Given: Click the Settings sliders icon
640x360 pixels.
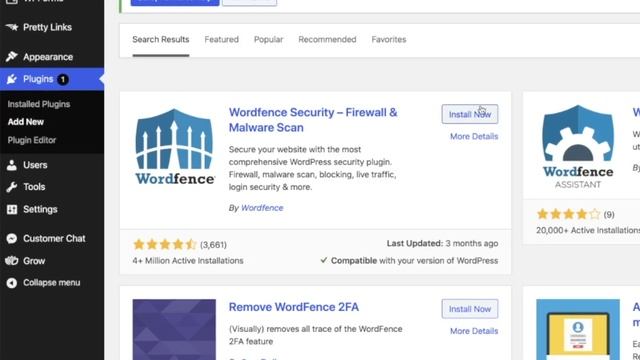Looking at the screenshot, I should pyautogui.click(x=12, y=209).
